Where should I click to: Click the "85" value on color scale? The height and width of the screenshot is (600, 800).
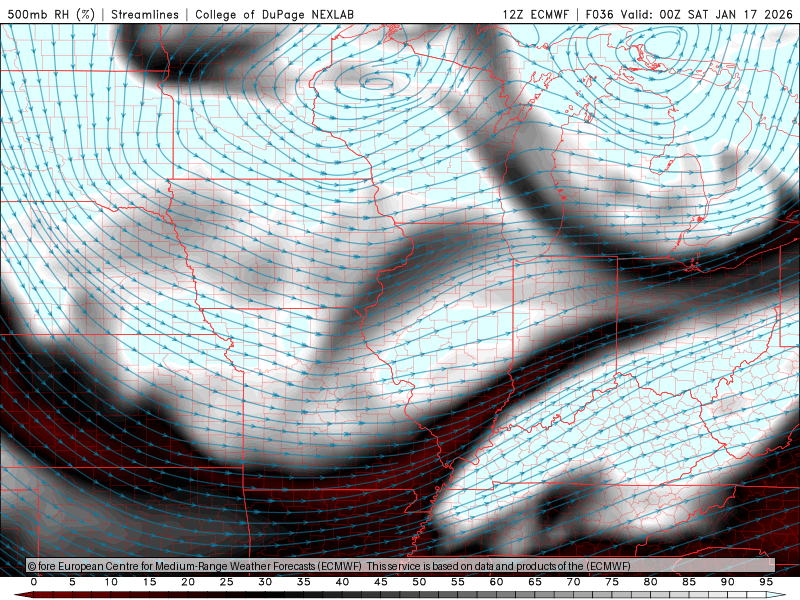pyautogui.click(x=689, y=582)
